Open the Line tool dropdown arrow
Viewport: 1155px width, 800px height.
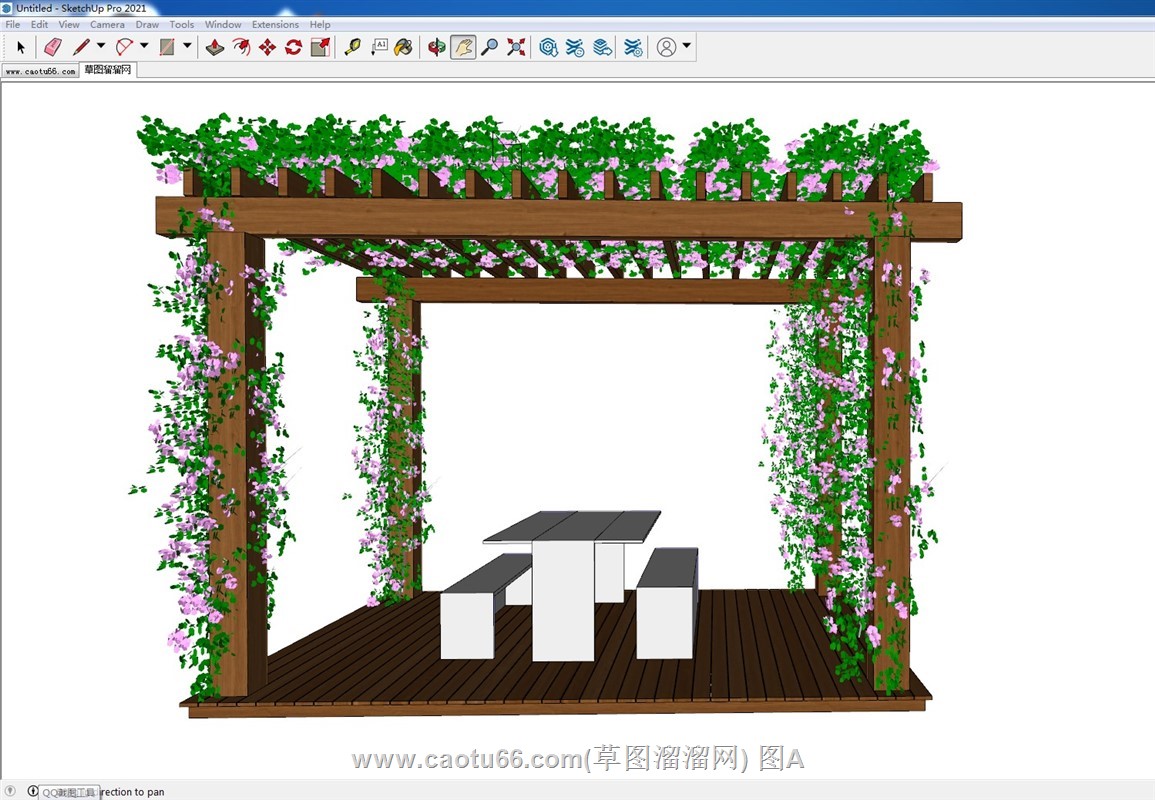point(101,46)
